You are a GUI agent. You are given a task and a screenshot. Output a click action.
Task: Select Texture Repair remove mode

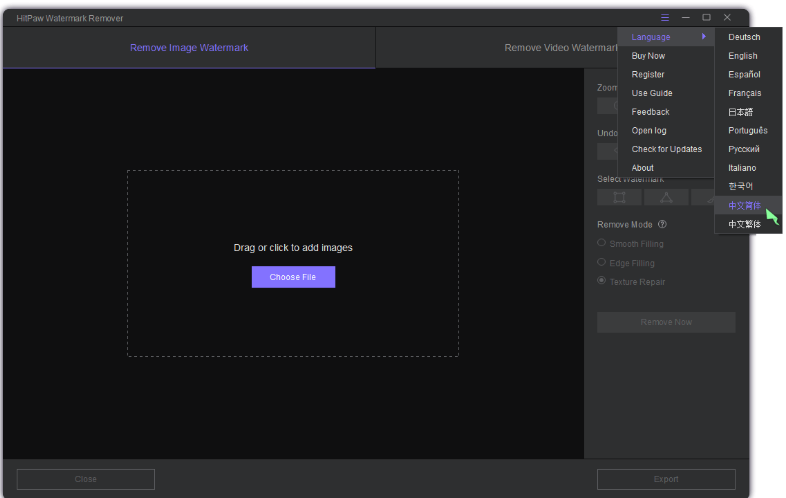pyautogui.click(x=602, y=282)
